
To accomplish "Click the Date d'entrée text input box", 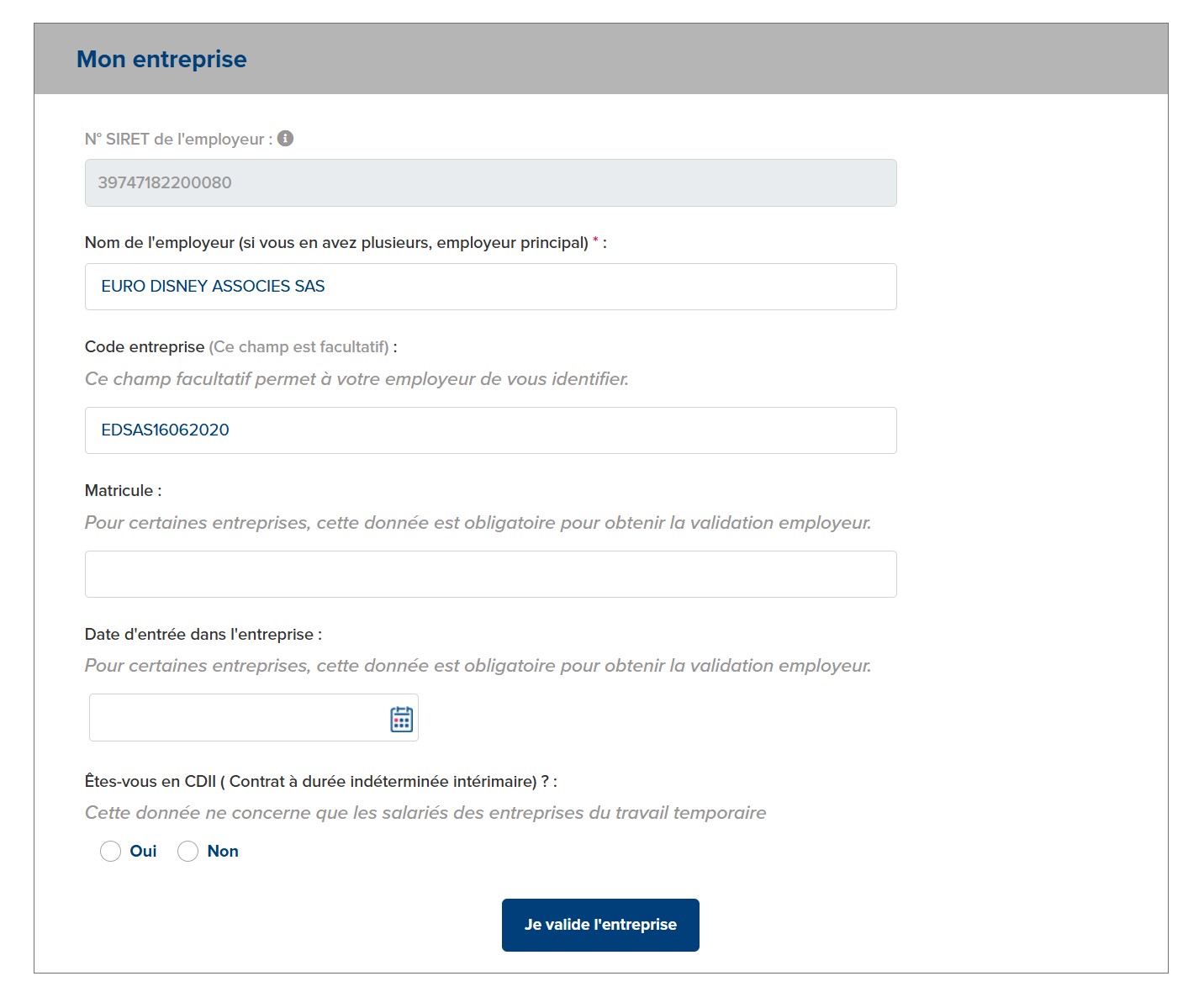I will [x=237, y=718].
